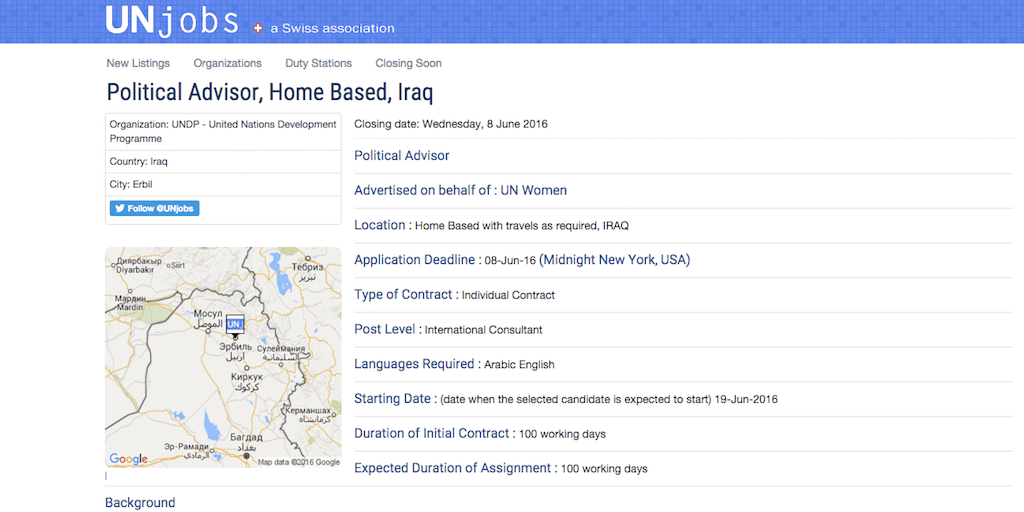Click the UN marker on the map
The image size is (1024, 512).
tap(235, 325)
